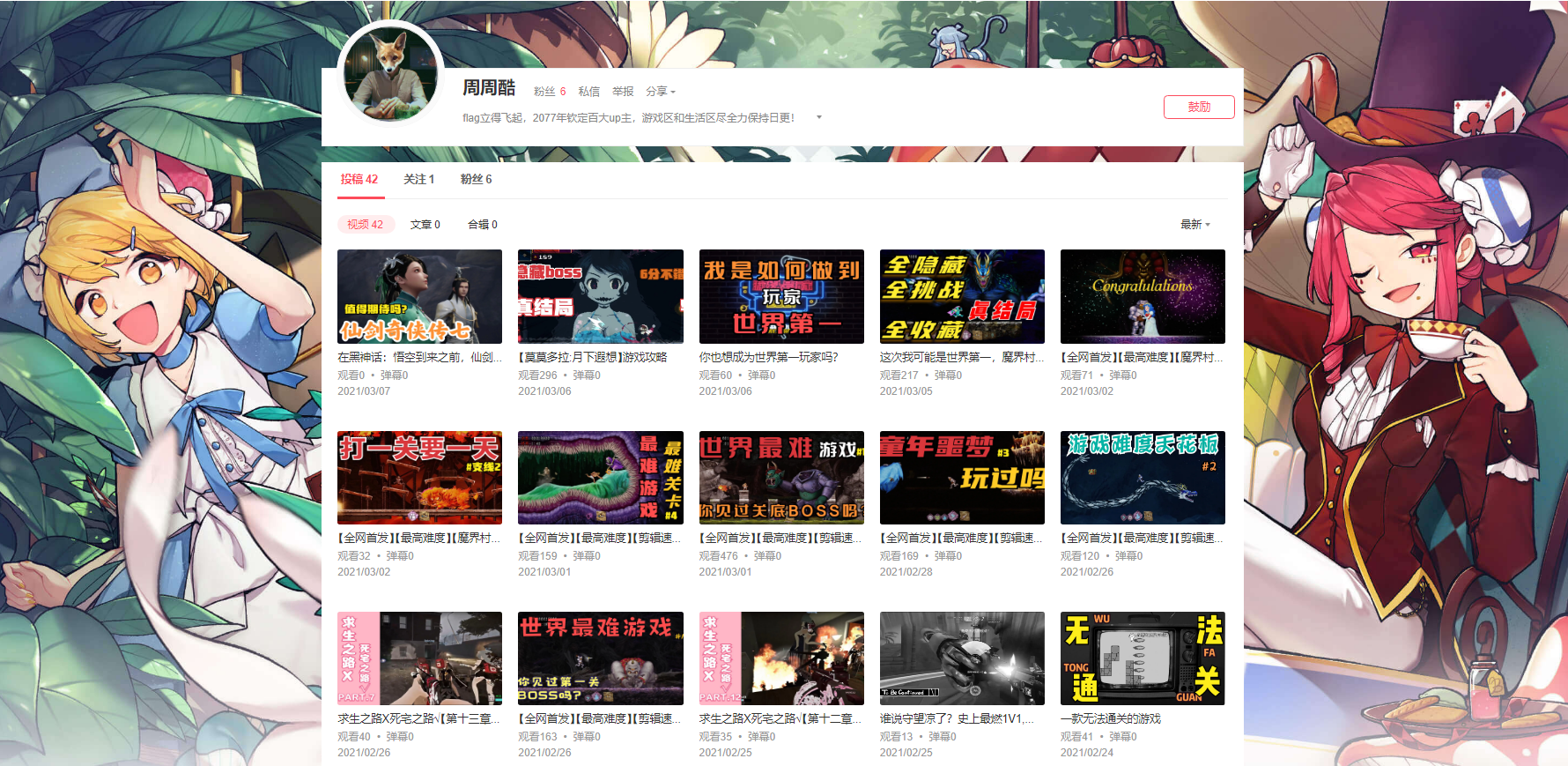
Task: Open the 最新 sort dropdown
Action: [1195, 225]
